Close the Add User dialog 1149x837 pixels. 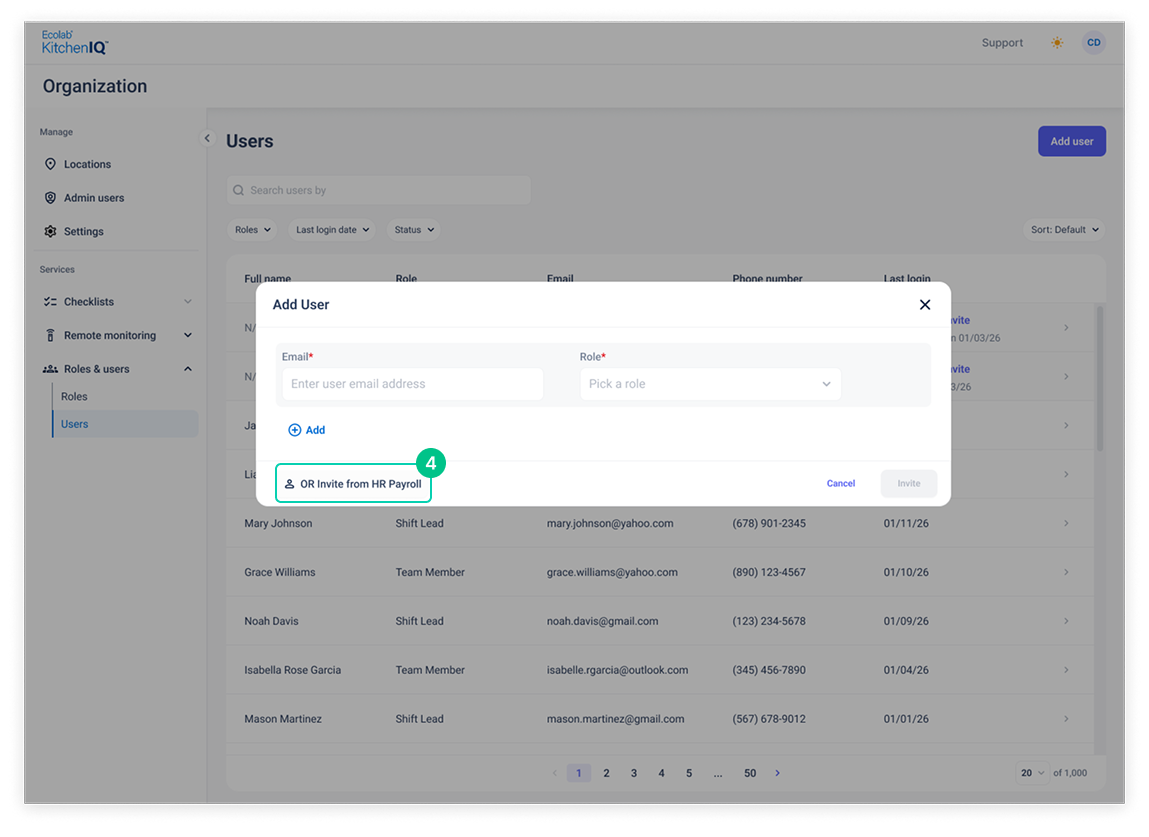coord(925,305)
